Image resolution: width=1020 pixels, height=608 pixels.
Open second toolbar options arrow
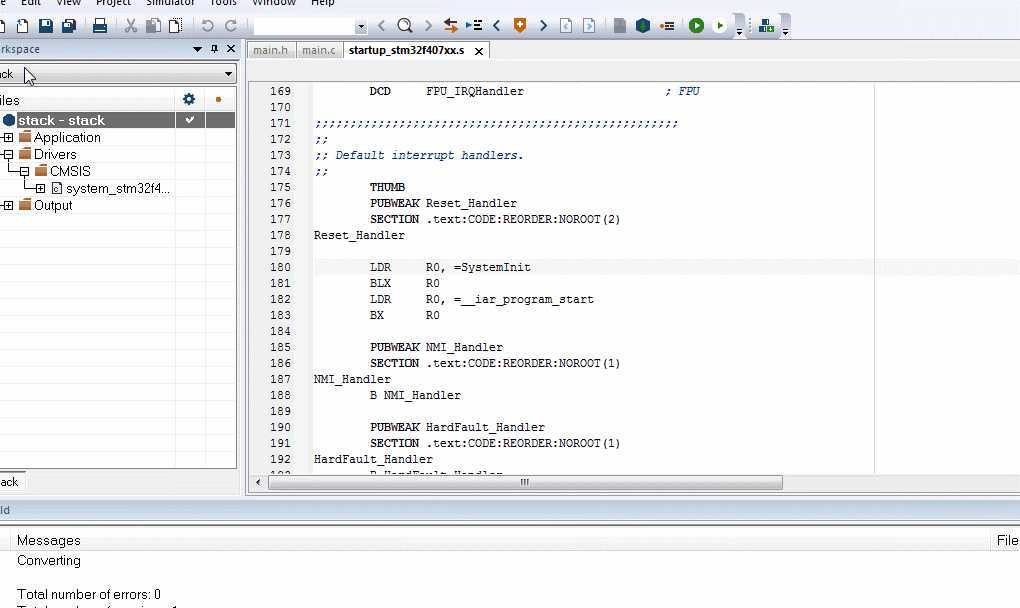pyautogui.click(x=785, y=31)
